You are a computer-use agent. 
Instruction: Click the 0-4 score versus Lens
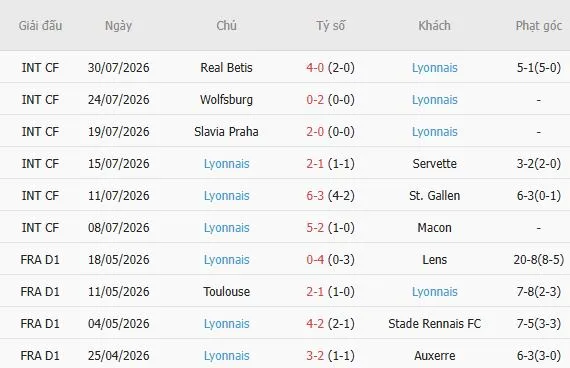click(x=315, y=260)
